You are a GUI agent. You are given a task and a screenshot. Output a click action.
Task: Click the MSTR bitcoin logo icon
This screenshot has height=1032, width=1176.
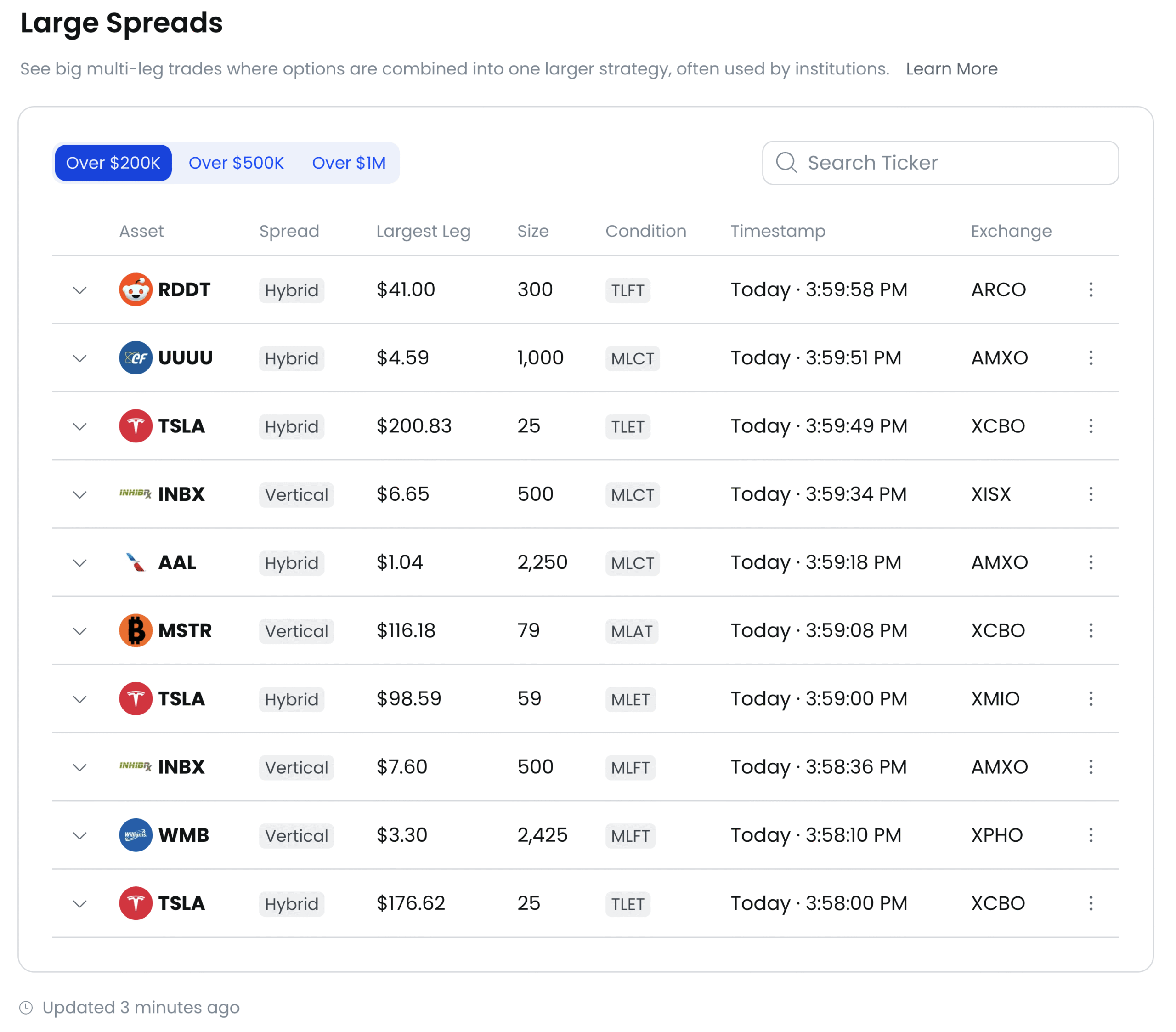coord(135,630)
